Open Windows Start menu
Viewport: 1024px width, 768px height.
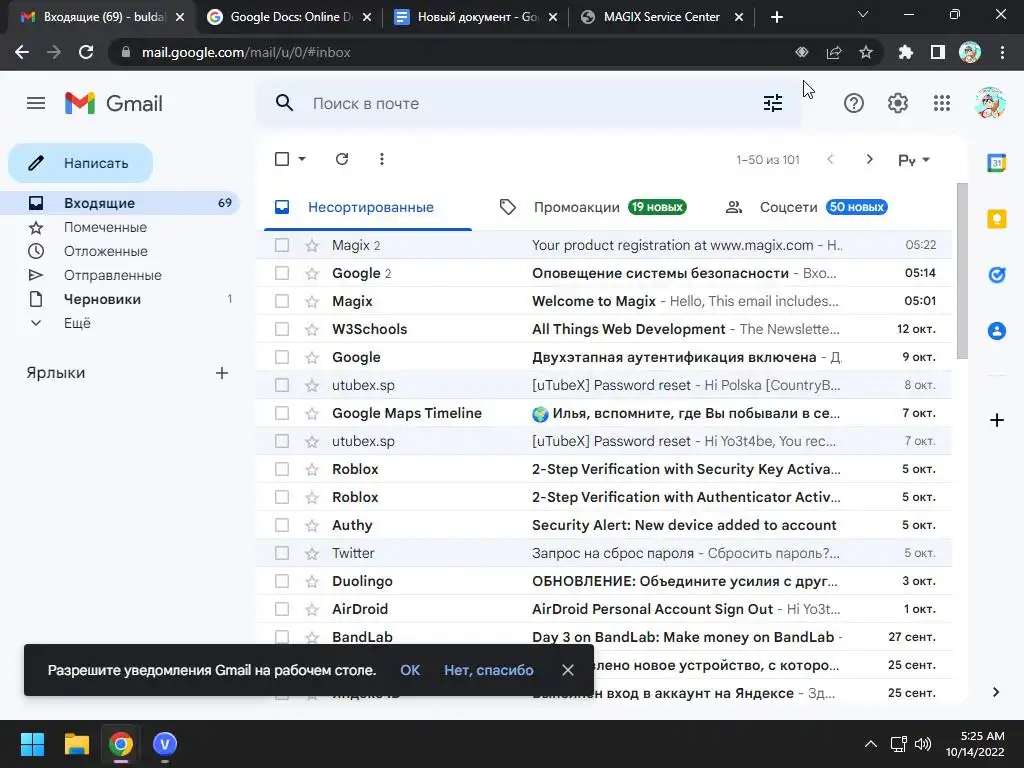point(32,744)
